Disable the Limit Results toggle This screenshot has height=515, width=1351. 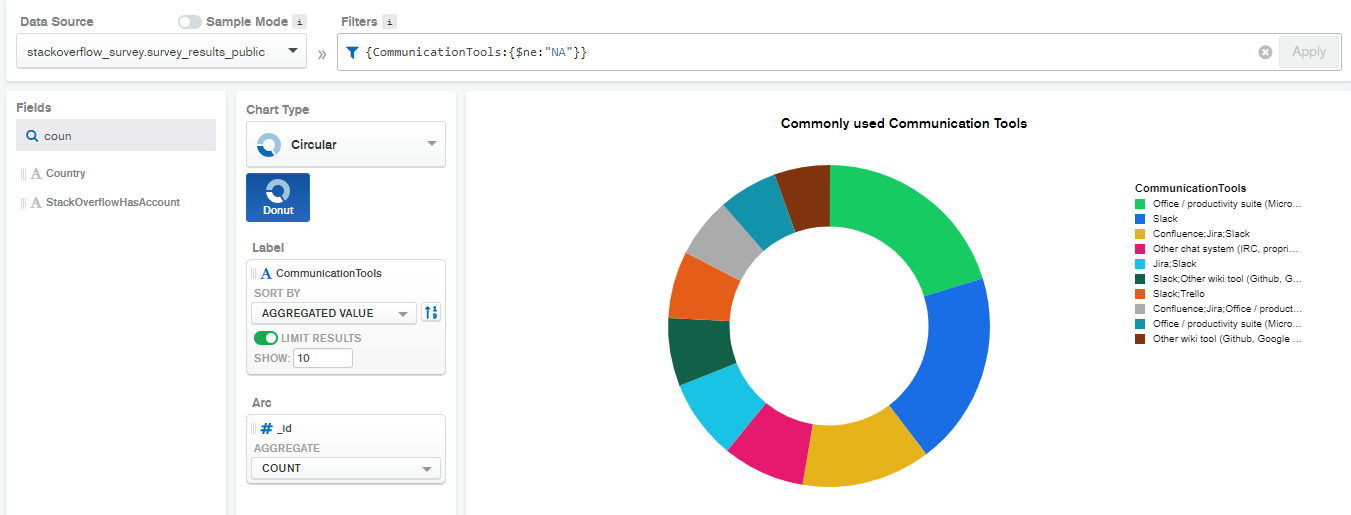(x=266, y=338)
